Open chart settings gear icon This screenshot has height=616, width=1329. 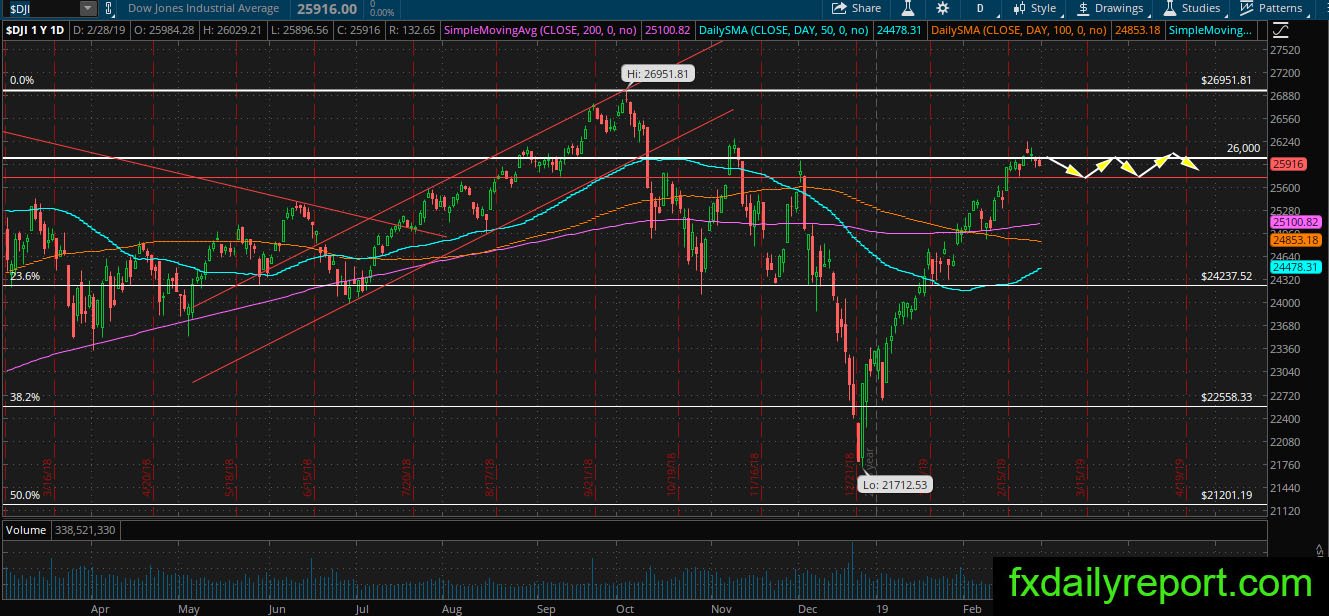click(942, 8)
